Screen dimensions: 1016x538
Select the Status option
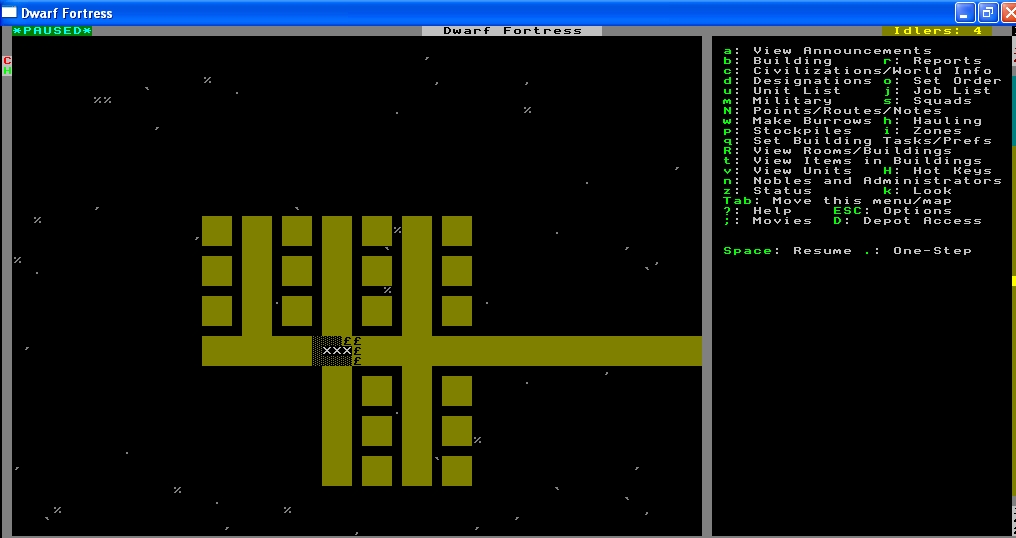pos(768,191)
